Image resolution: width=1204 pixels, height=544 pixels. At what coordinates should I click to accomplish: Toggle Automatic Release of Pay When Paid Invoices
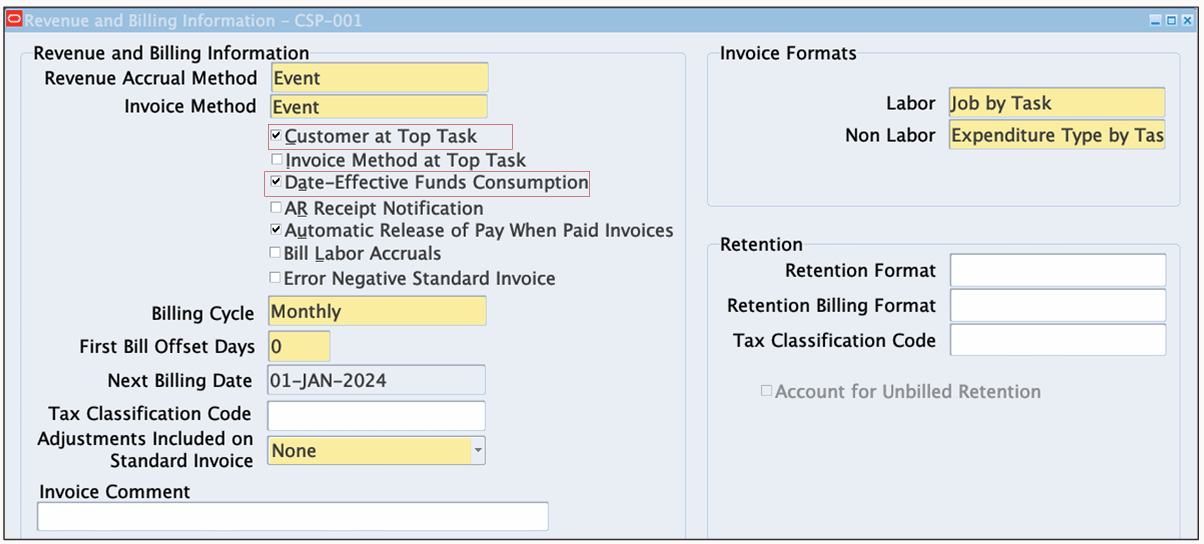[x=277, y=230]
